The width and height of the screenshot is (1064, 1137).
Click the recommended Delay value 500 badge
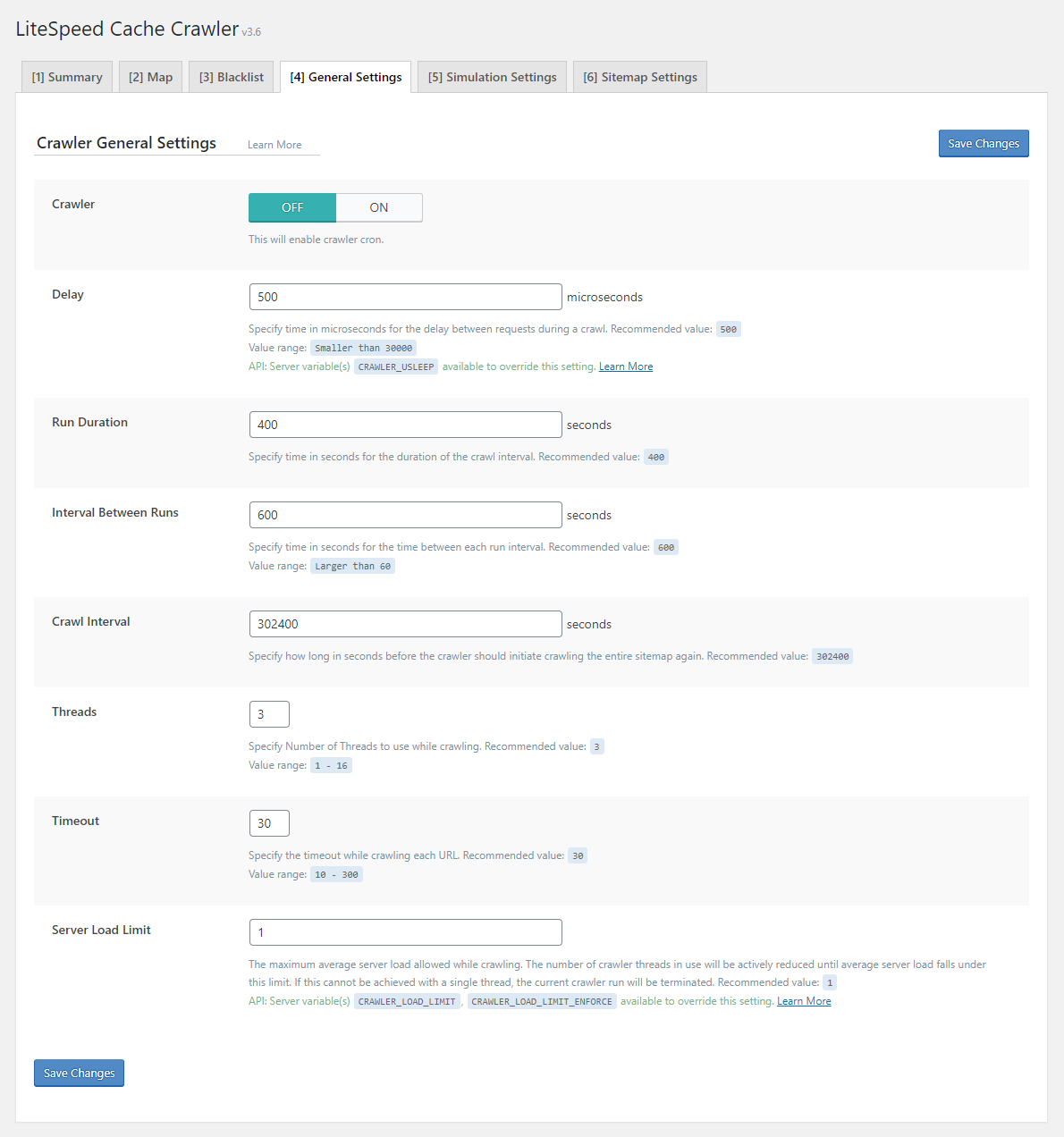(729, 329)
